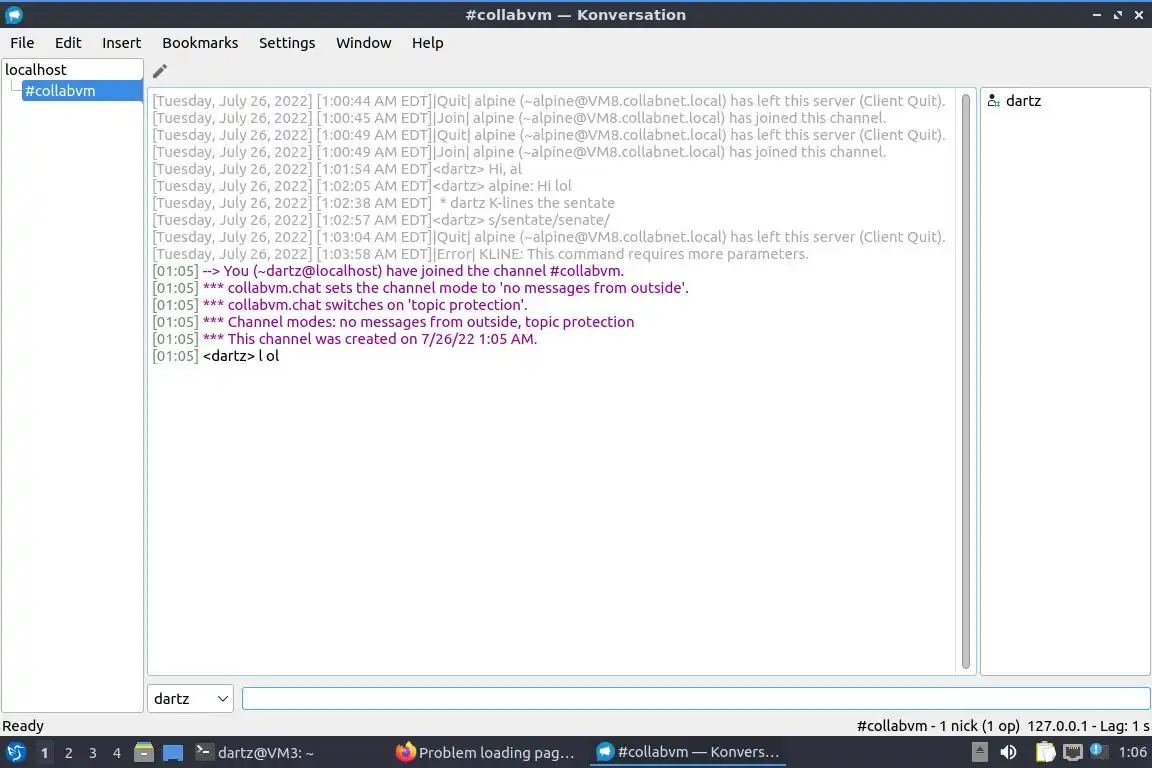Click the show desktop icon in taskbar
Viewport: 1152px width, 768px height.
[173, 753]
